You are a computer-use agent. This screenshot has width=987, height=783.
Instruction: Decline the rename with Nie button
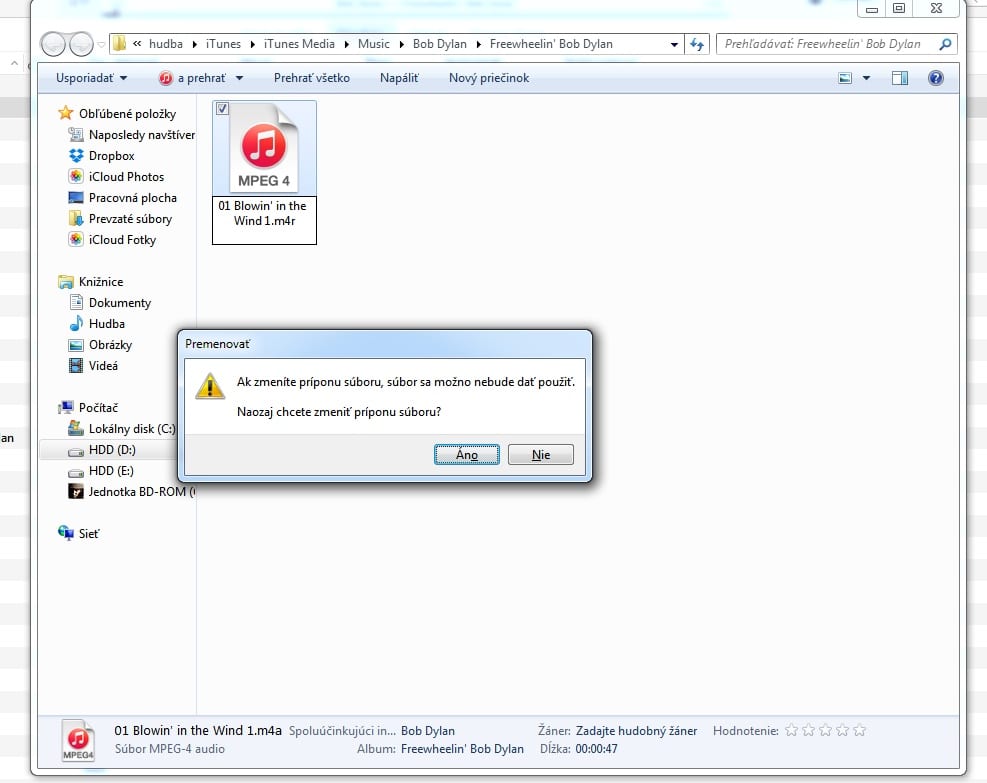541,454
